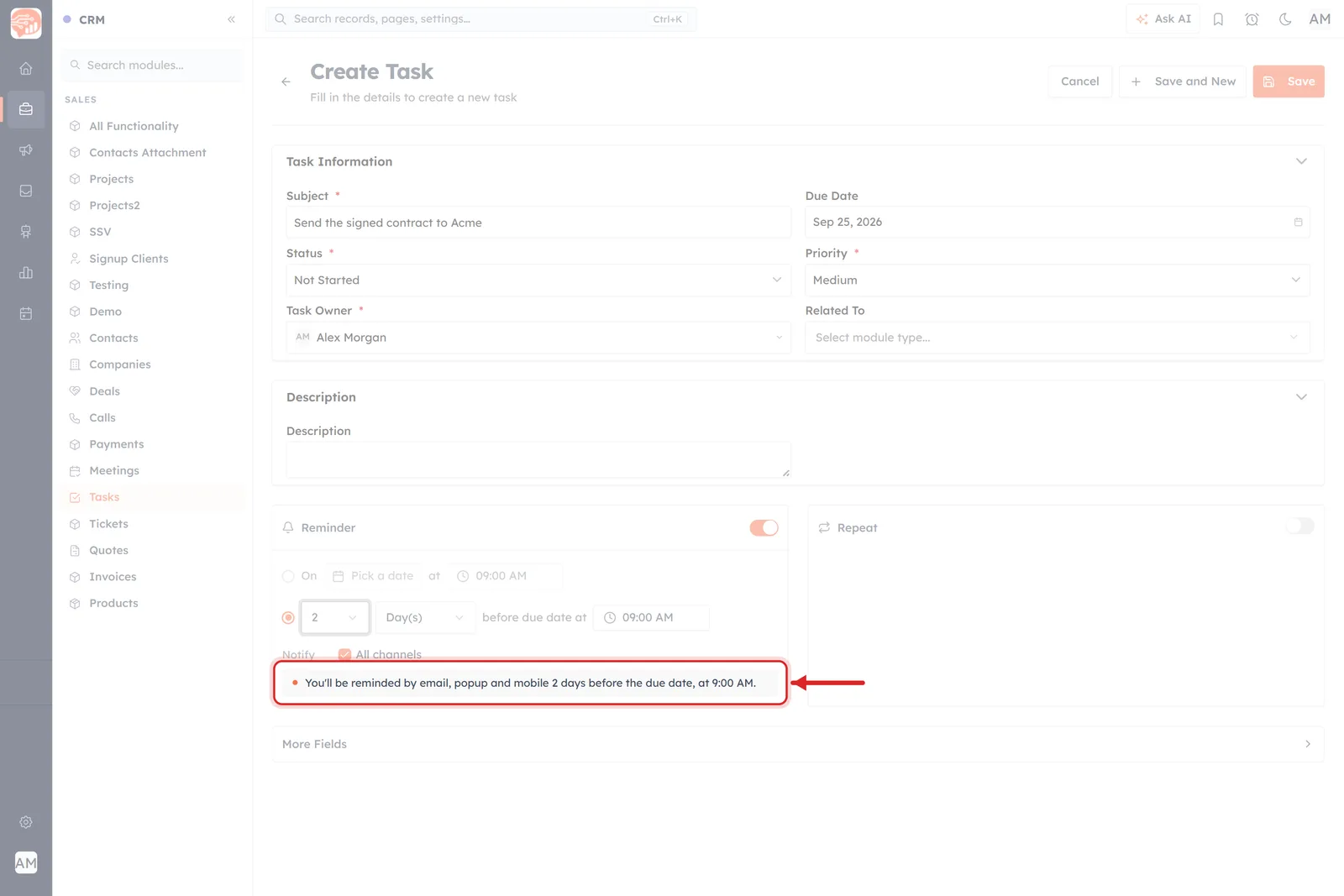The width and height of the screenshot is (1344, 896).
Task: Uncheck the All channels checkbox
Action: (x=344, y=654)
